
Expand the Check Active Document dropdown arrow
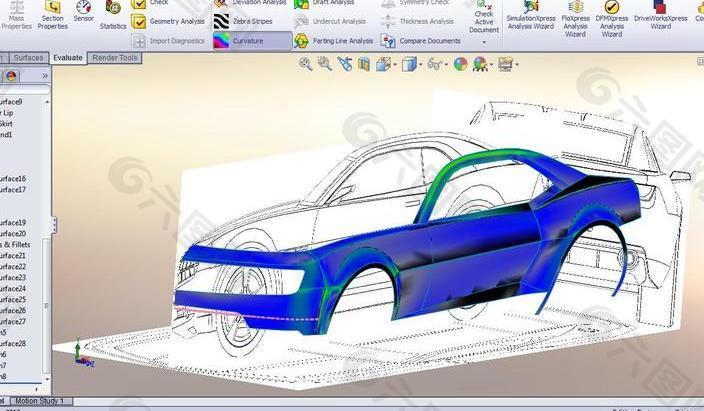[484, 42]
